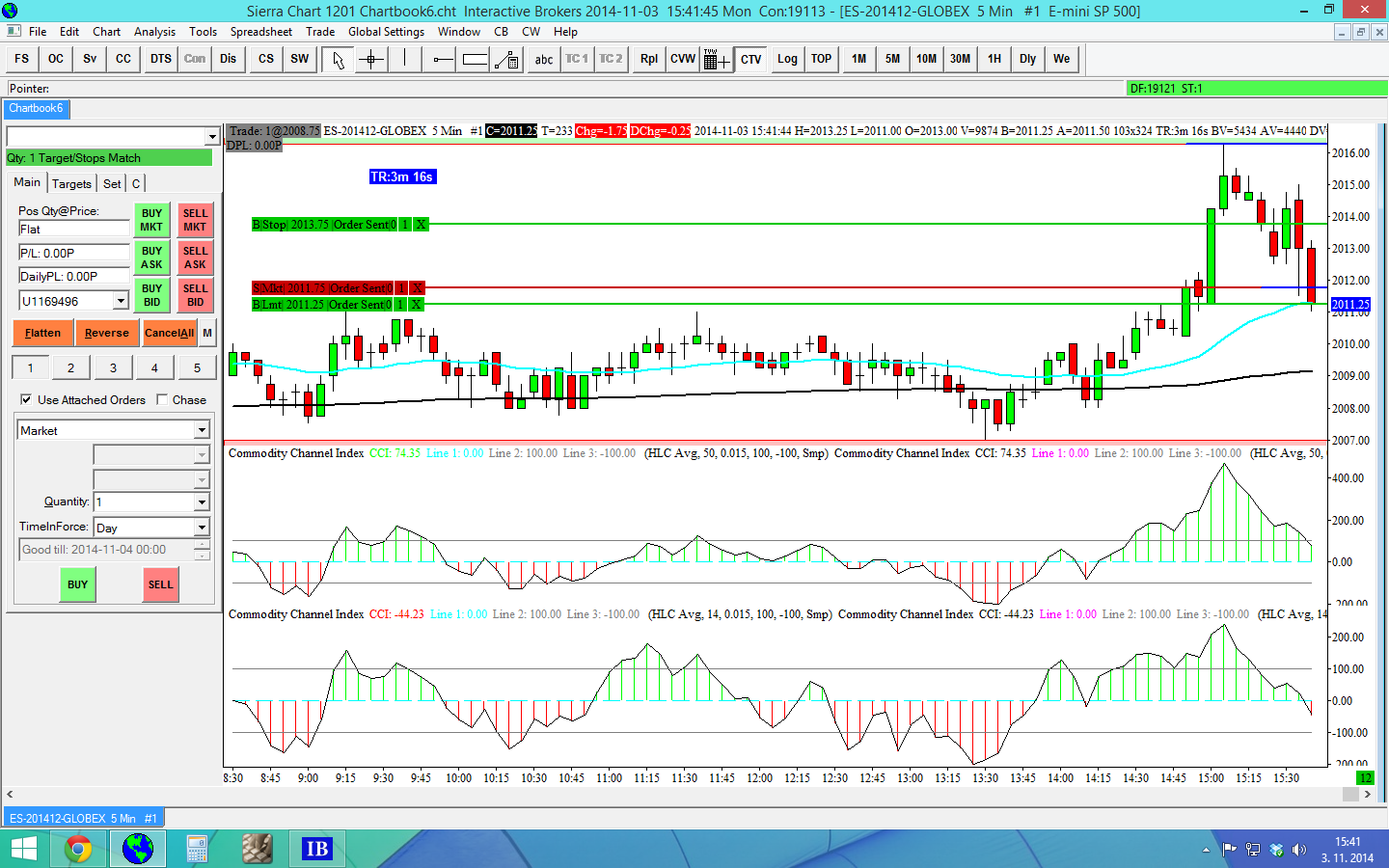Click the BUY MKT button
Image resolution: width=1389 pixels, height=868 pixels.
(x=151, y=220)
